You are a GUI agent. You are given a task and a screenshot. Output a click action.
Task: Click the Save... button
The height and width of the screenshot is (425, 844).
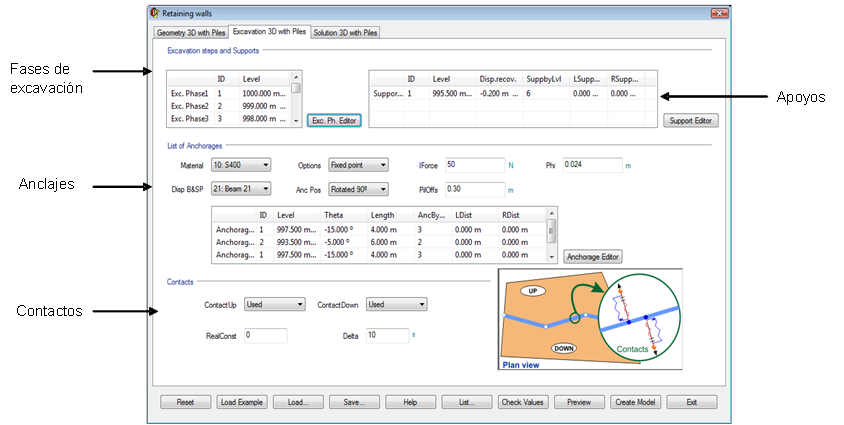[x=354, y=402]
